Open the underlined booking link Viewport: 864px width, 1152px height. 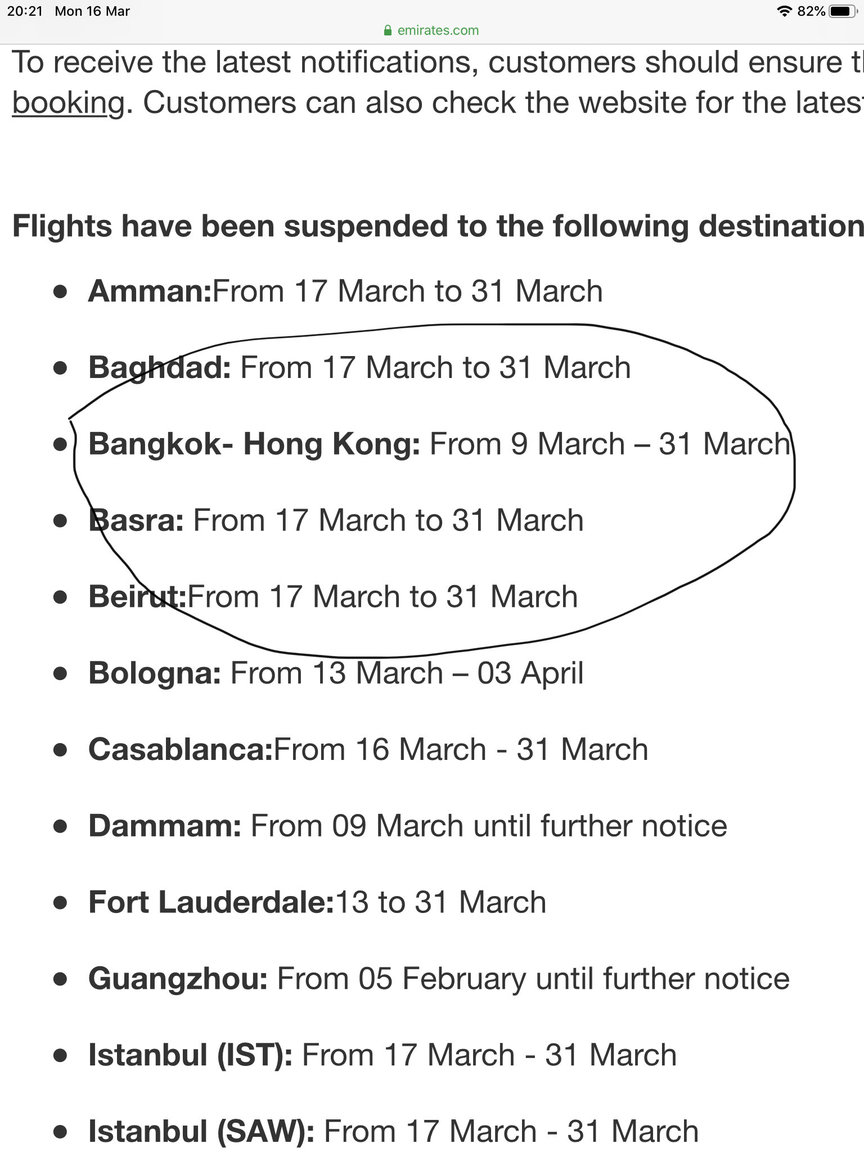click(x=68, y=103)
